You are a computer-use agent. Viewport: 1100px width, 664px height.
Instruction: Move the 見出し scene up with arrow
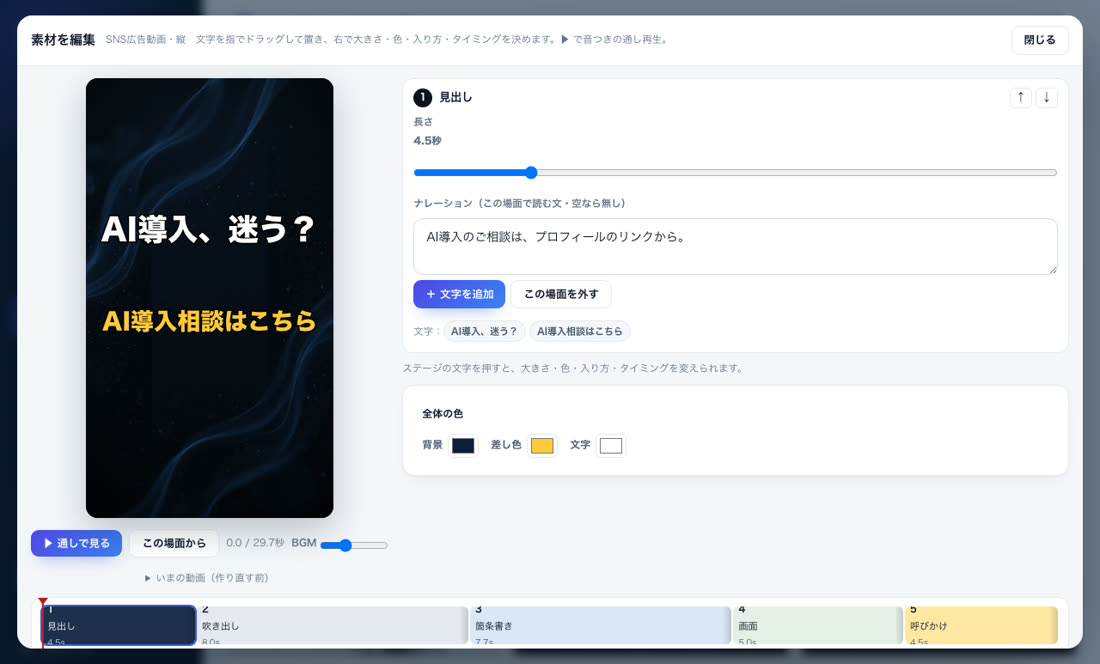pyautogui.click(x=1021, y=97)
